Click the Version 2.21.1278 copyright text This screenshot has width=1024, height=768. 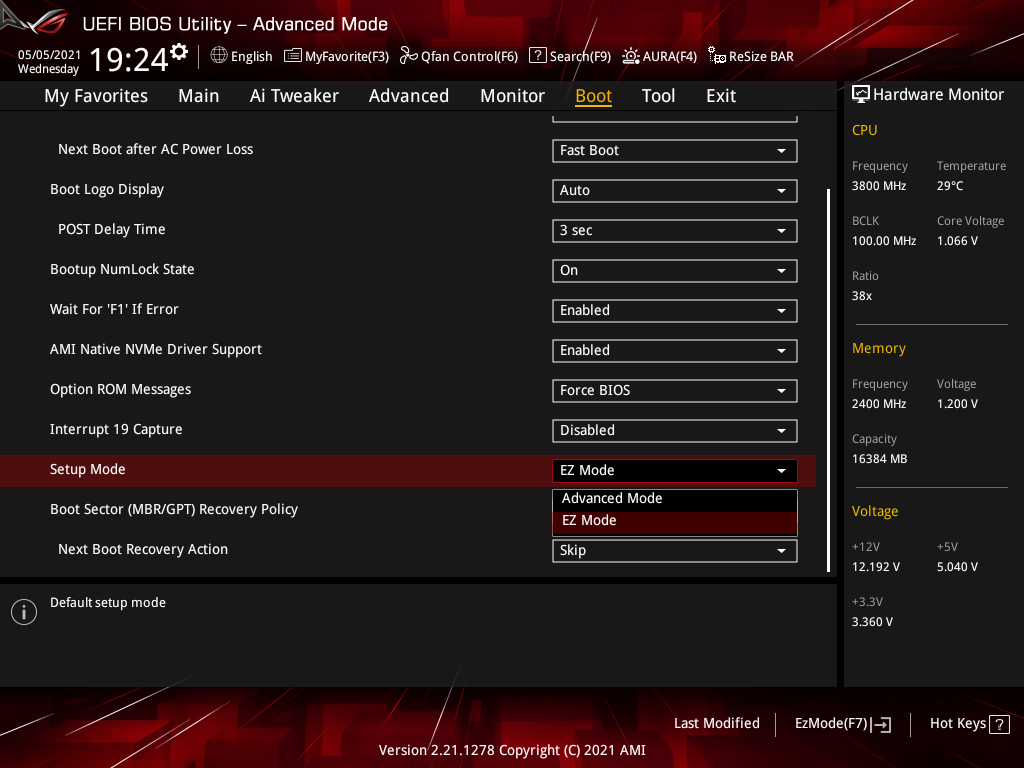point(512,750)
